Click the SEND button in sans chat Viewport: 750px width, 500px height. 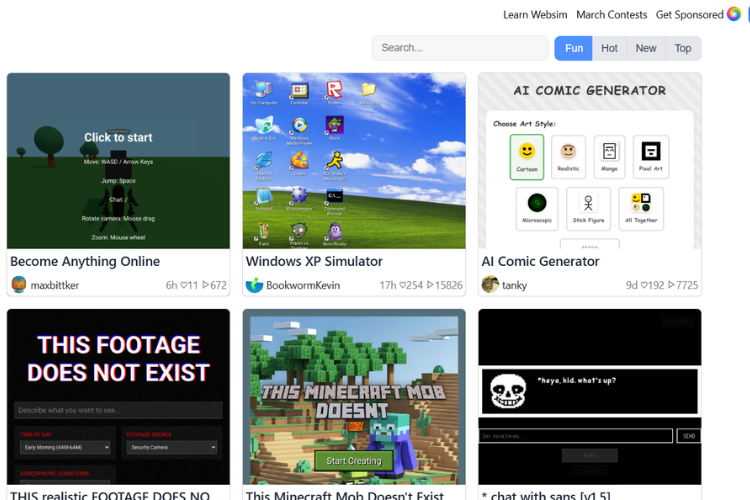pos(689,436)
